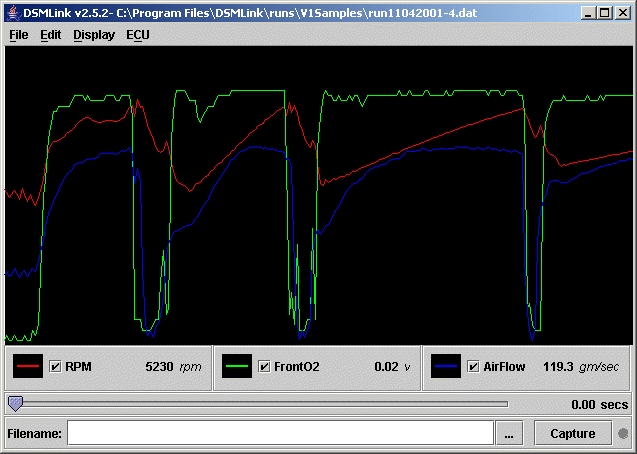Viewport: 637px width, 454px height.
Task: Open the Edit menu
Action: (x=50, y=34)
